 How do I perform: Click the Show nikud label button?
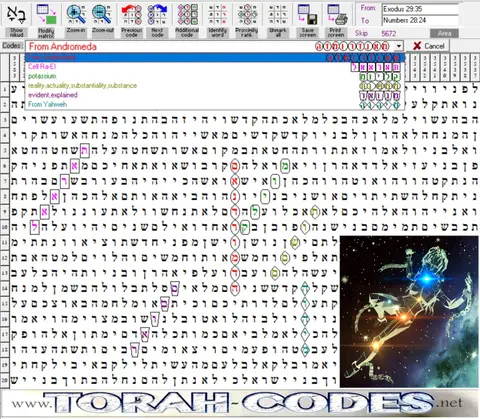[x=16, y=32]
